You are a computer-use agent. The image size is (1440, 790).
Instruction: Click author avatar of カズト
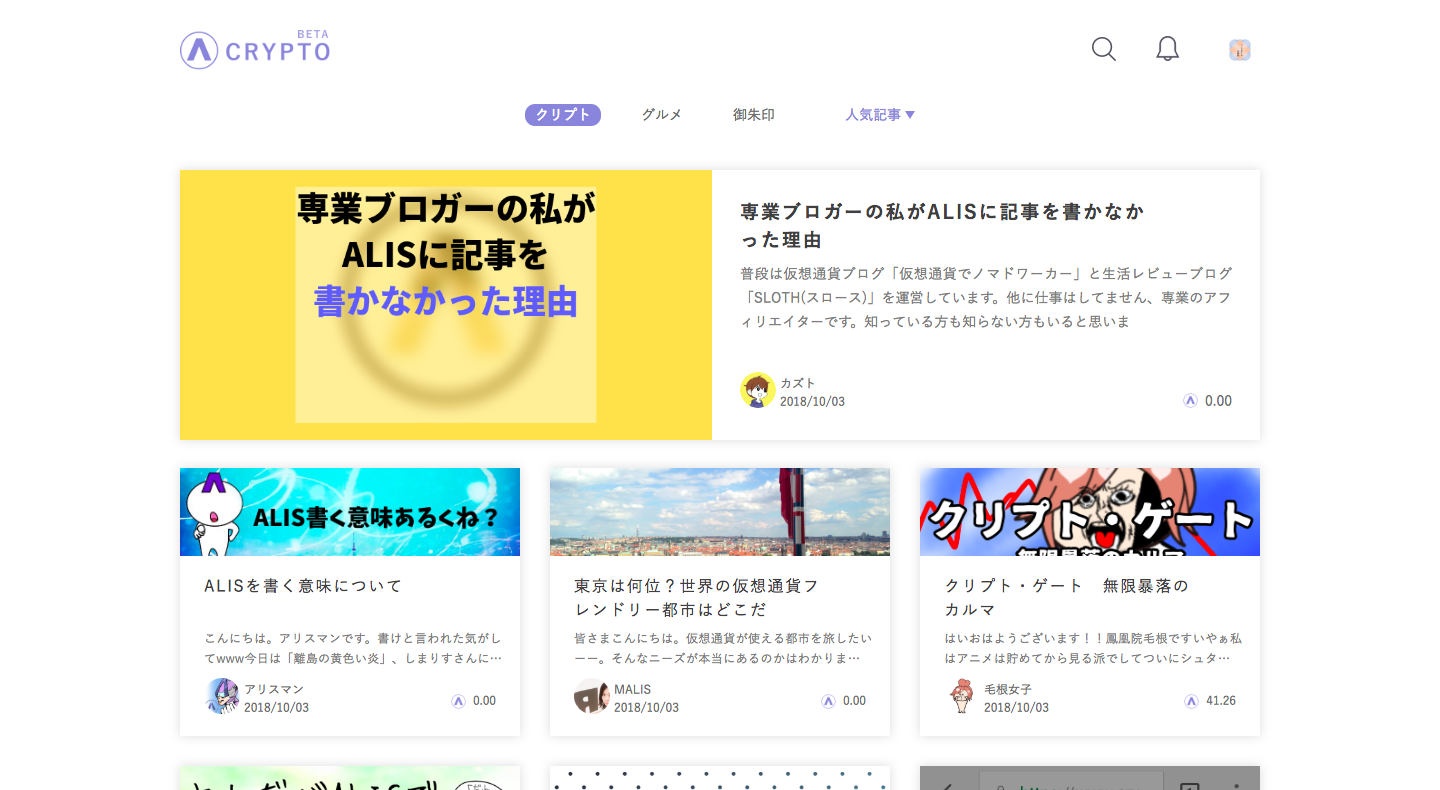758,390
